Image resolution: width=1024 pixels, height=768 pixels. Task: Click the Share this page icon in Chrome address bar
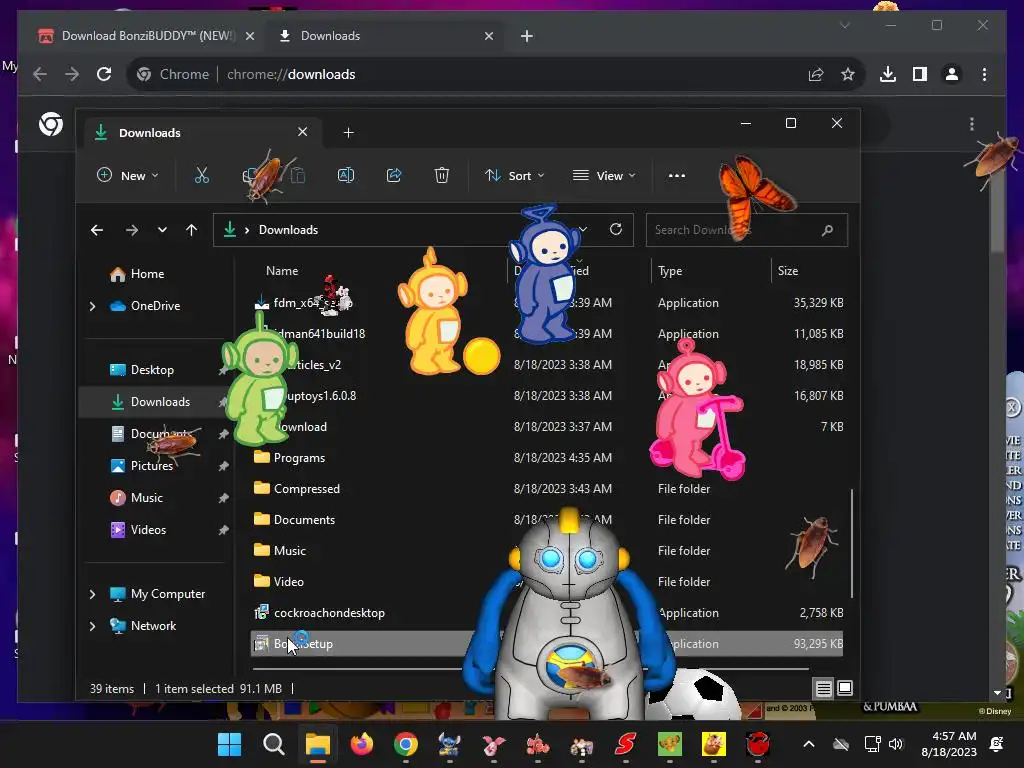tap(816, 74)
